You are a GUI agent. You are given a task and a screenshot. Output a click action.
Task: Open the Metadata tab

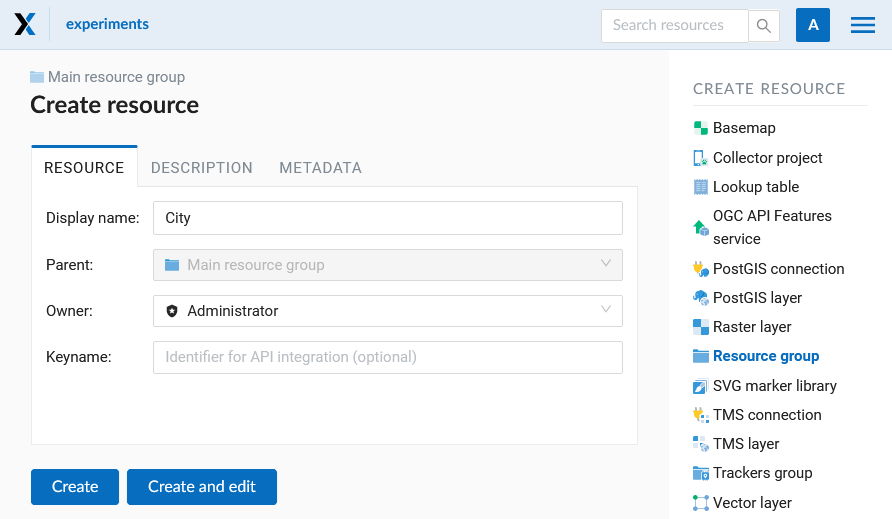point(320,168)
